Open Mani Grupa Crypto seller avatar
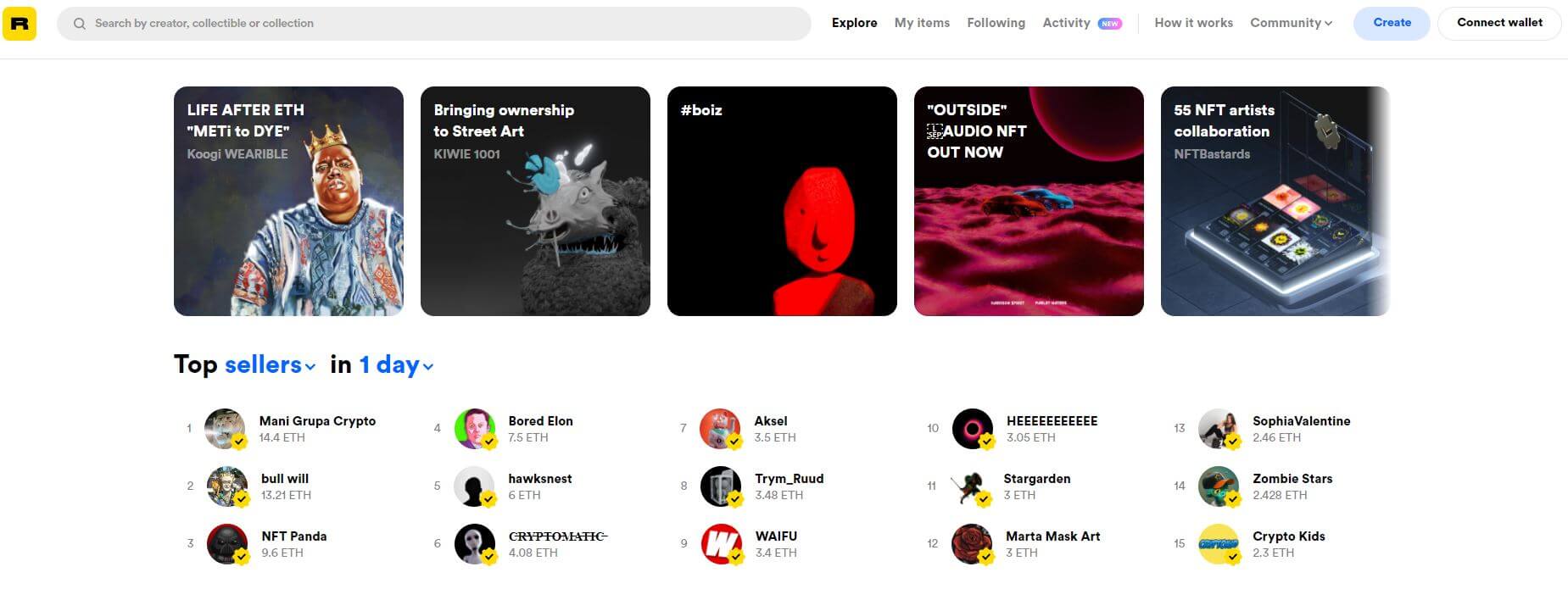Viewport: 1568px width, 589px height. pyautogui.click(x=226, y=429)
